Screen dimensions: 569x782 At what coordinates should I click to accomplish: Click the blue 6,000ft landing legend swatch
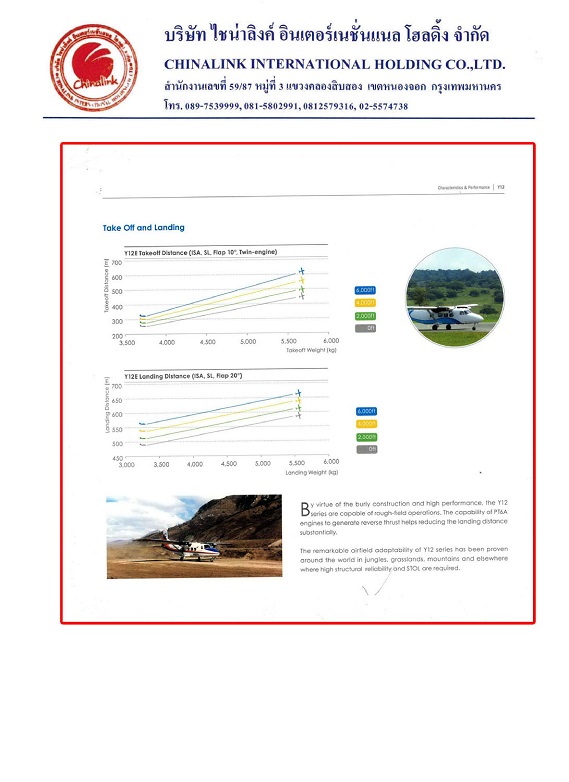367,411
